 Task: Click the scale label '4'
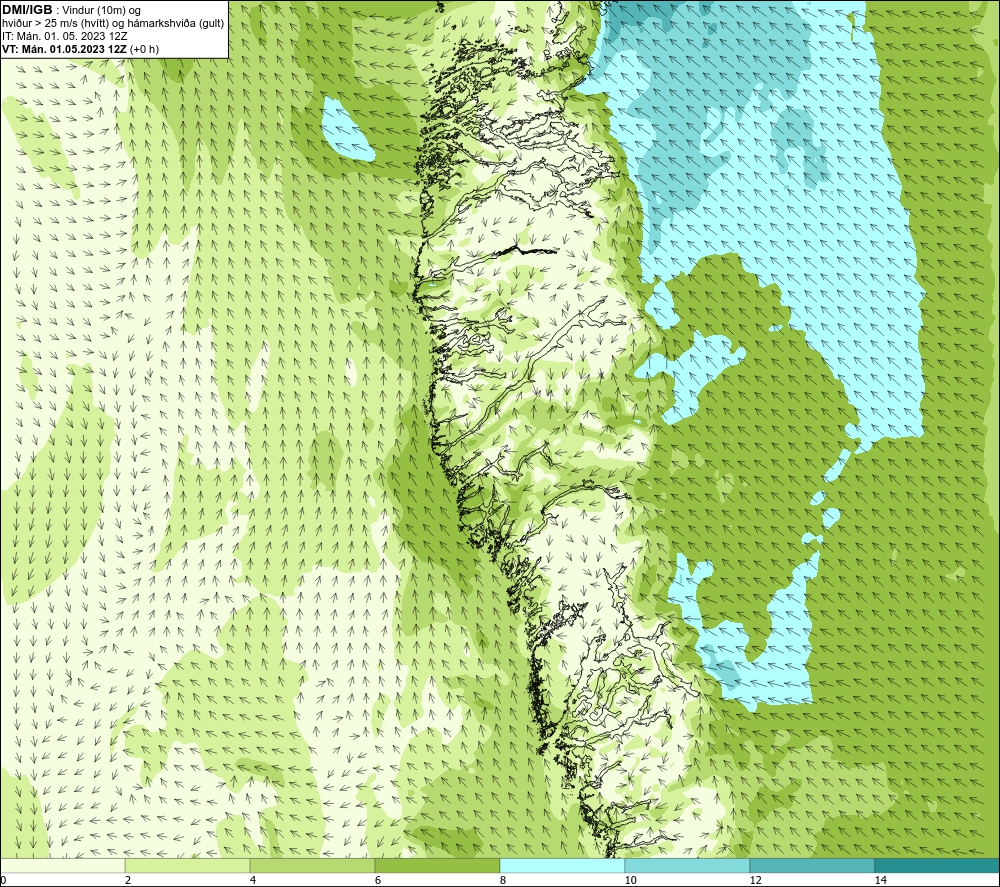pyautogui.click(x=253, y=880)
